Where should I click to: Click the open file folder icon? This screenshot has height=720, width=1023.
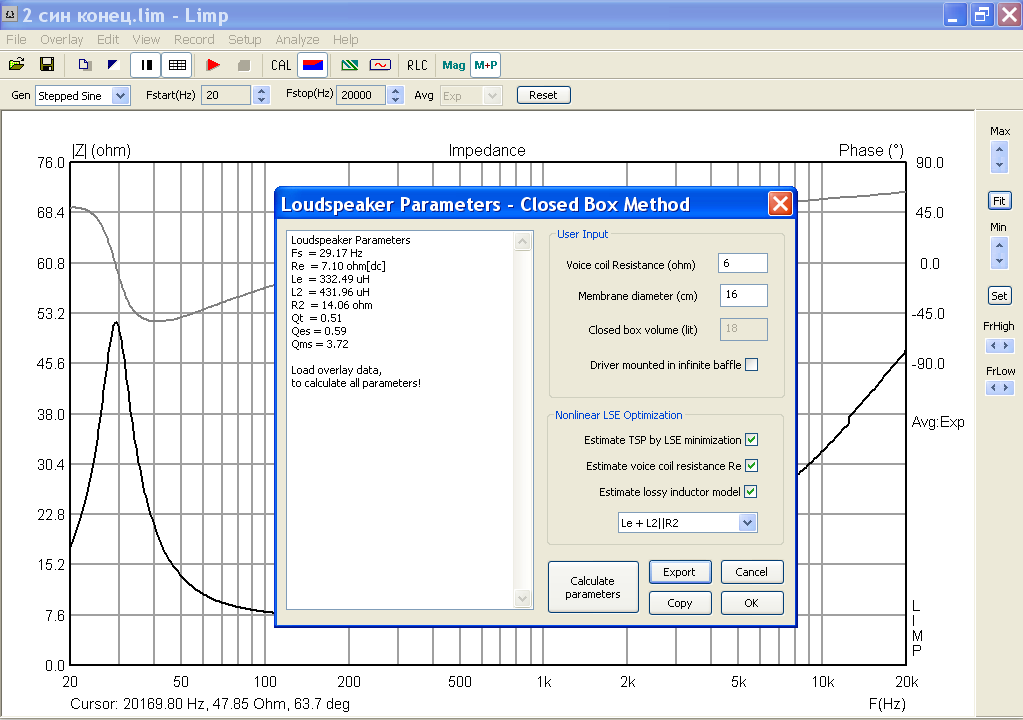pyautogui.click(x=16, y=65)
